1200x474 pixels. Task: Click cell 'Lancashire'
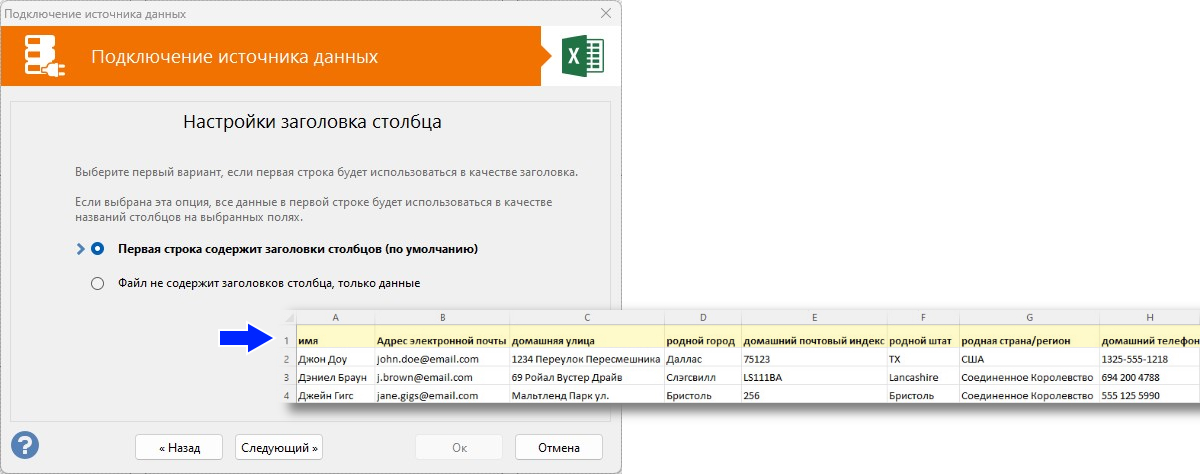pos(923,378)
